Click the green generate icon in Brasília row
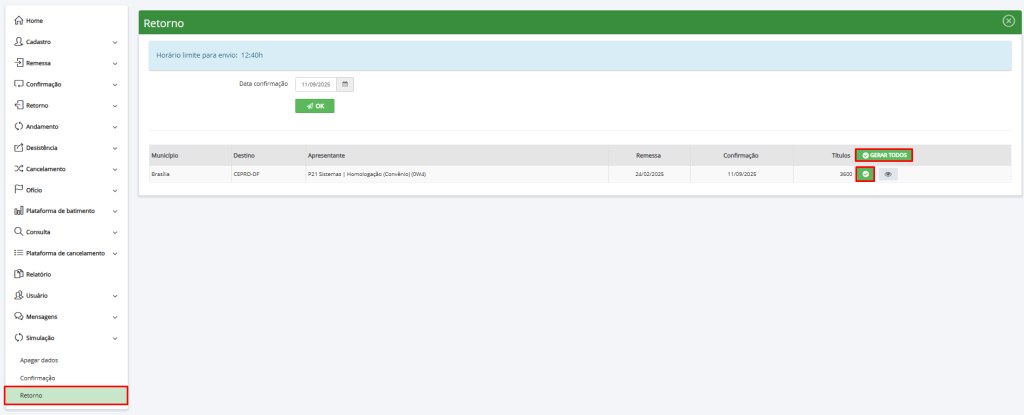Image resolution: width=1024 pixels, height=415 pixels. 865,174
